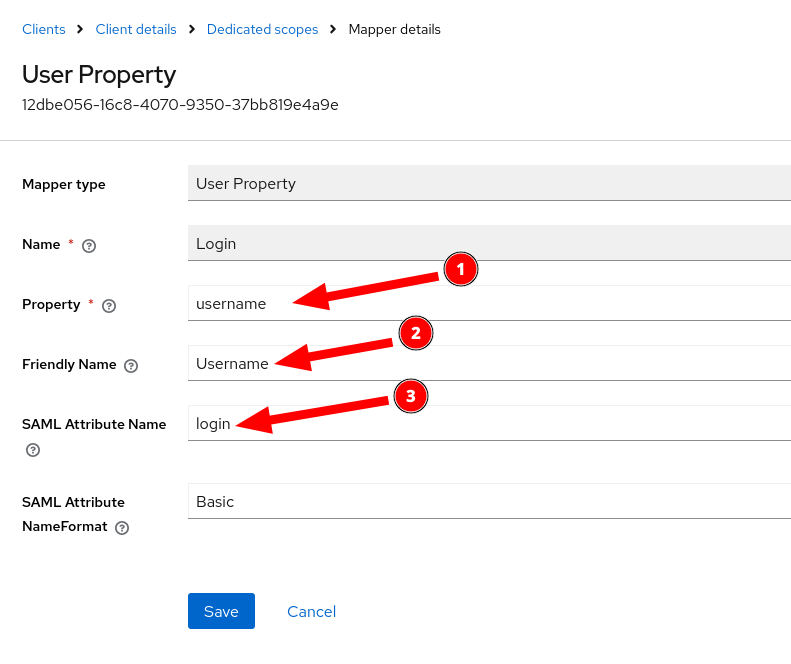Select the Mapper type label
Viewport: 791px width, 664px height.
coord(64,185)
